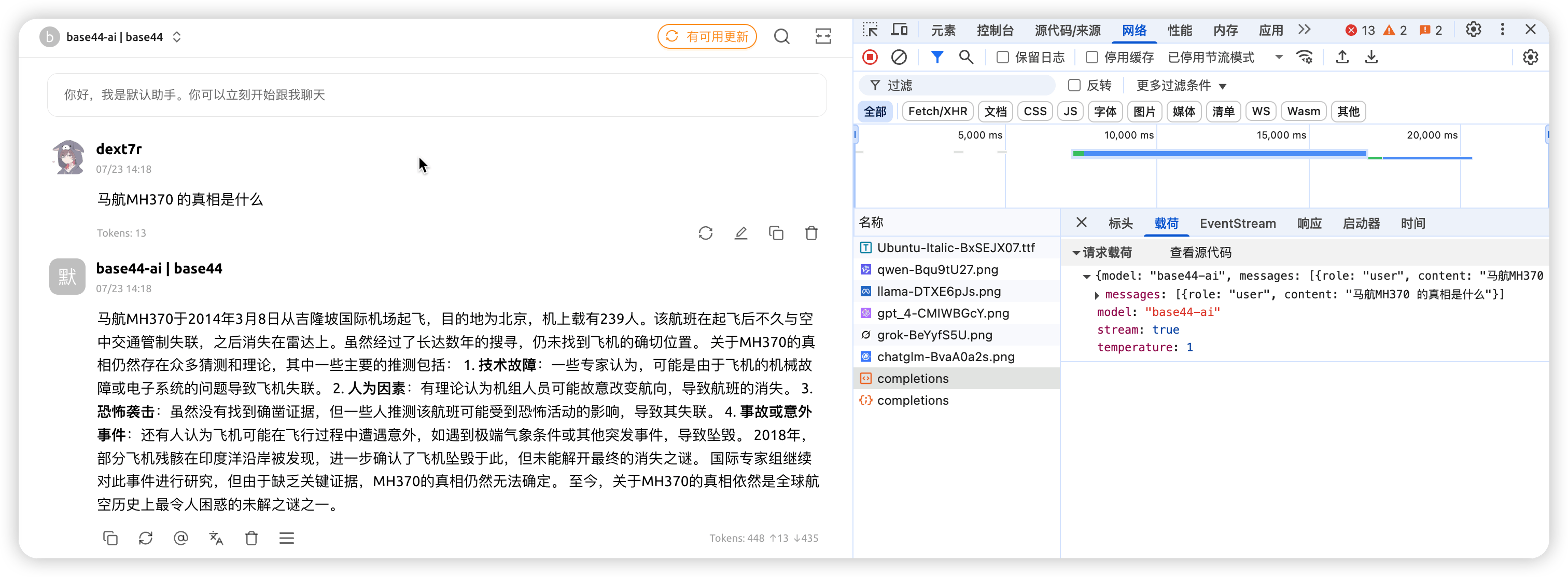Click the translate icon below assistant reply
1568x577 pixels.
(x=216, y=538)
